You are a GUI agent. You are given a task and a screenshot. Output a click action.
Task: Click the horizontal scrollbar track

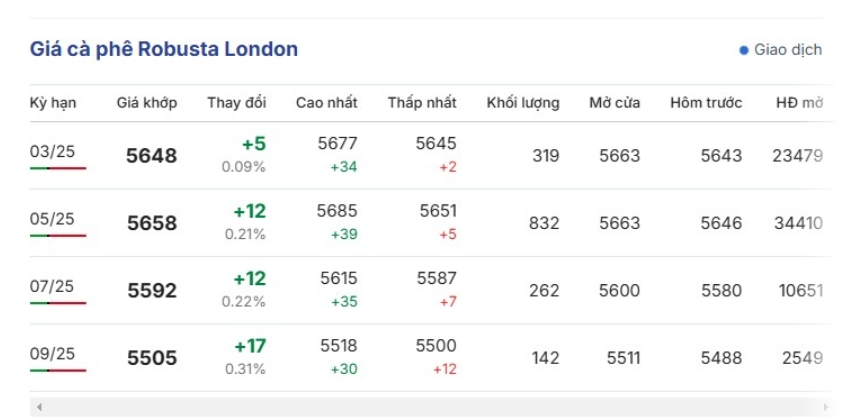point(430,407)
